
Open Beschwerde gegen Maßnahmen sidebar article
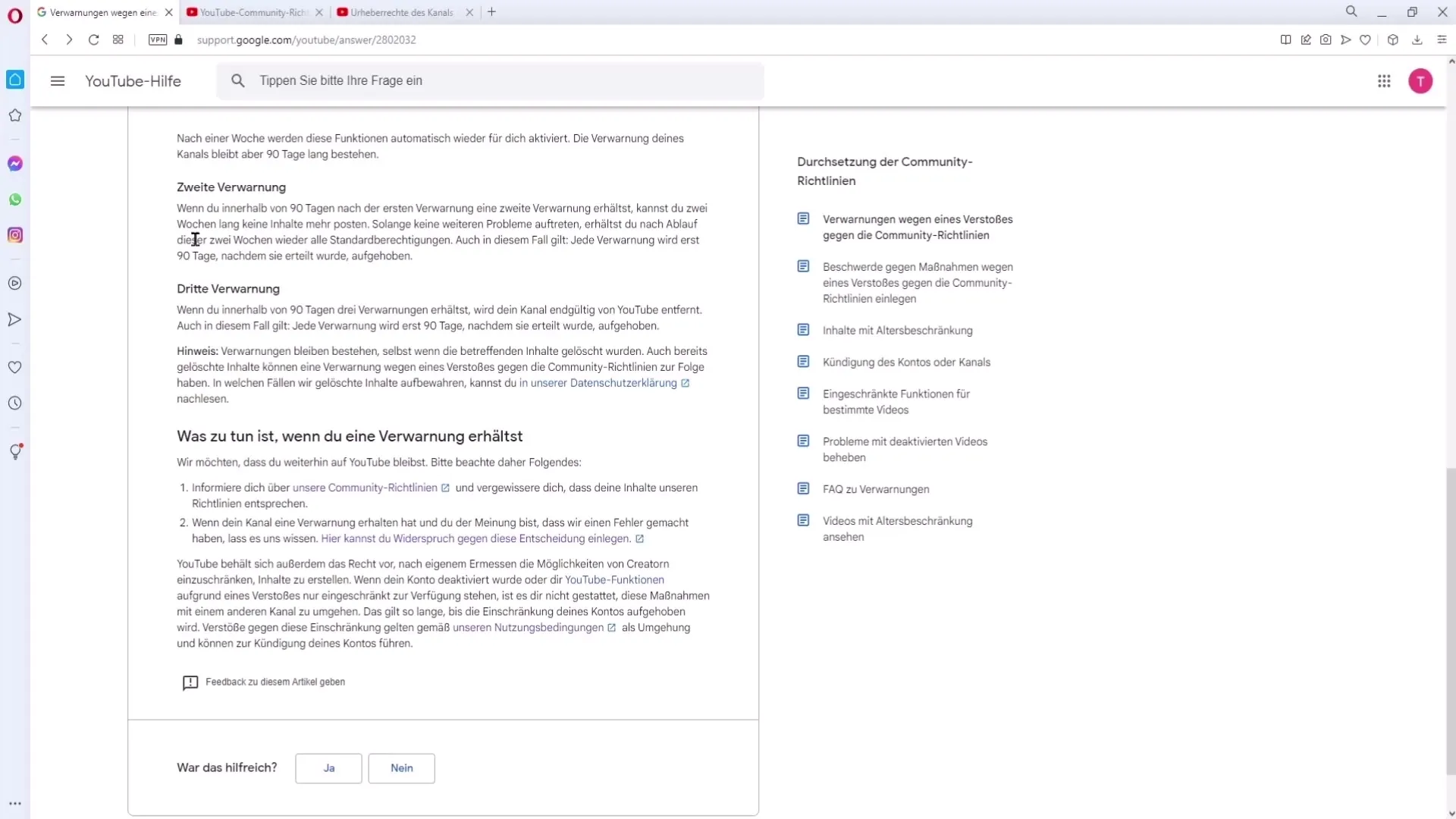(918, 283)
